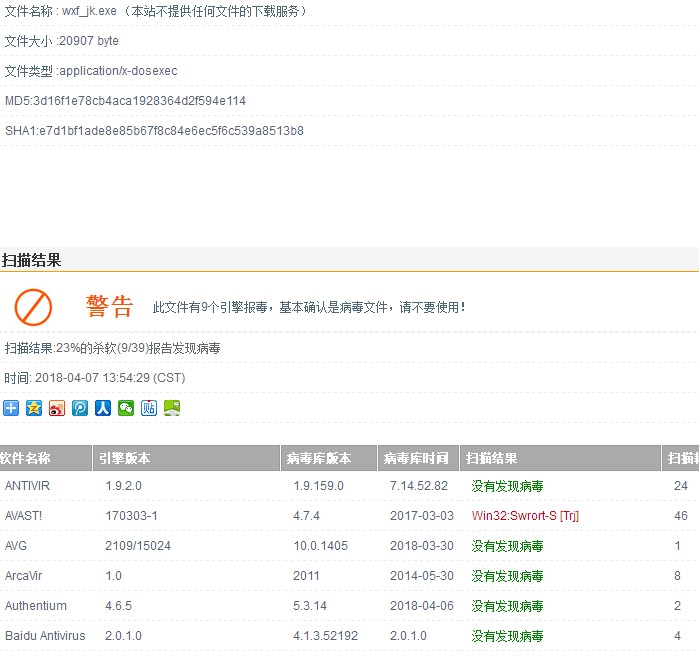Click the scan time 2018-04-07 13:54:29 line
The height and width of the screenshot is (657, 699).
click(x=95, y=378)
